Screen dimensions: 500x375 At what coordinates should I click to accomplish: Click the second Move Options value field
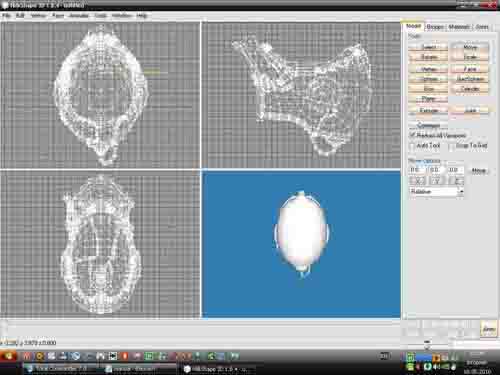coord(436,170)
